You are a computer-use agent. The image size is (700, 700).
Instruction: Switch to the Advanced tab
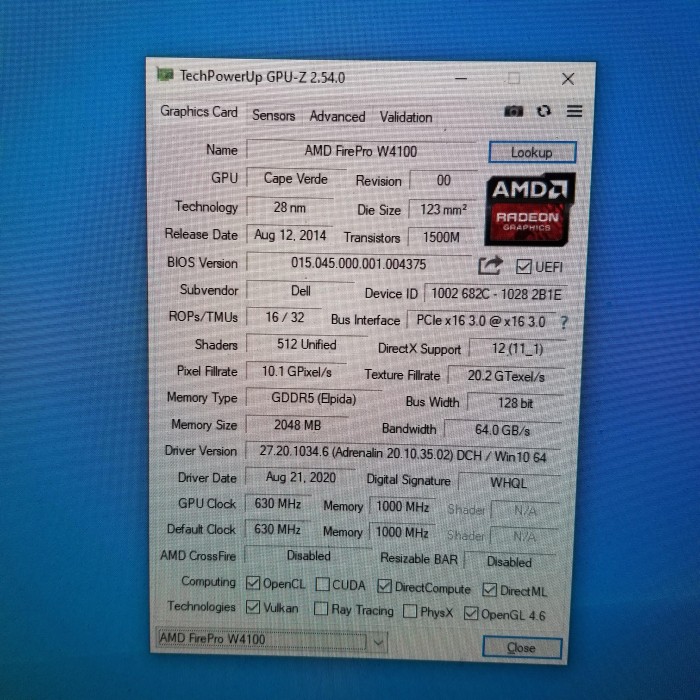[337, 116]
